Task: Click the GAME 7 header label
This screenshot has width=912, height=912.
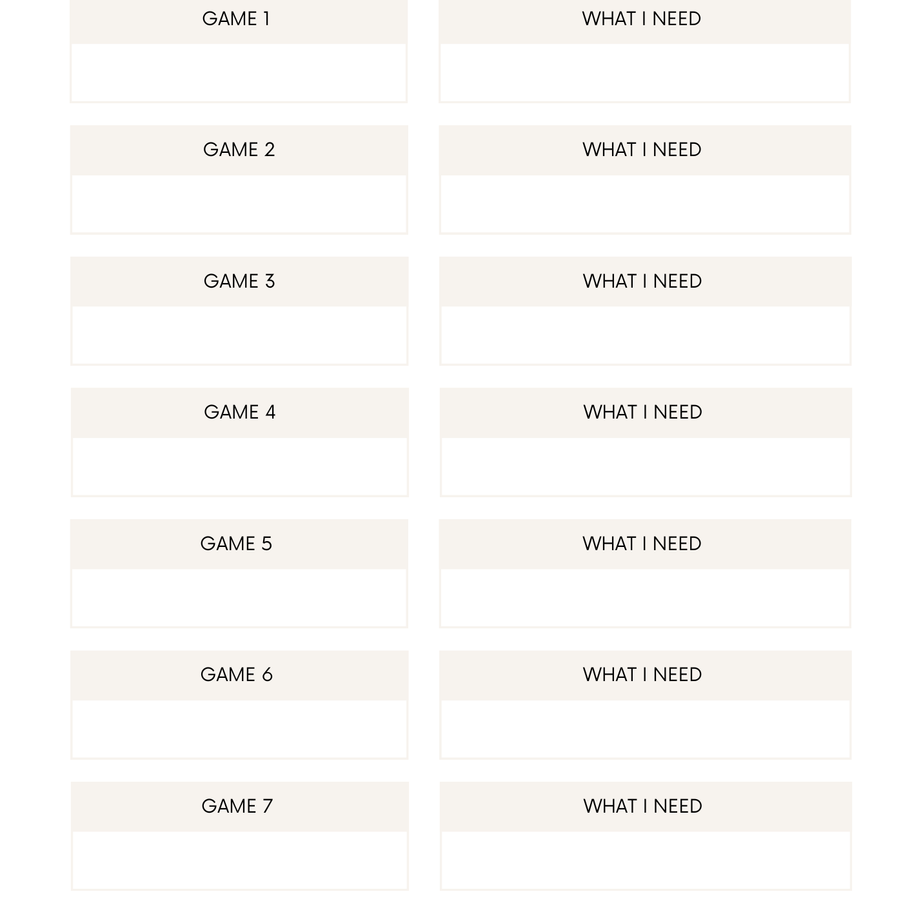Action: pos(237,806)
